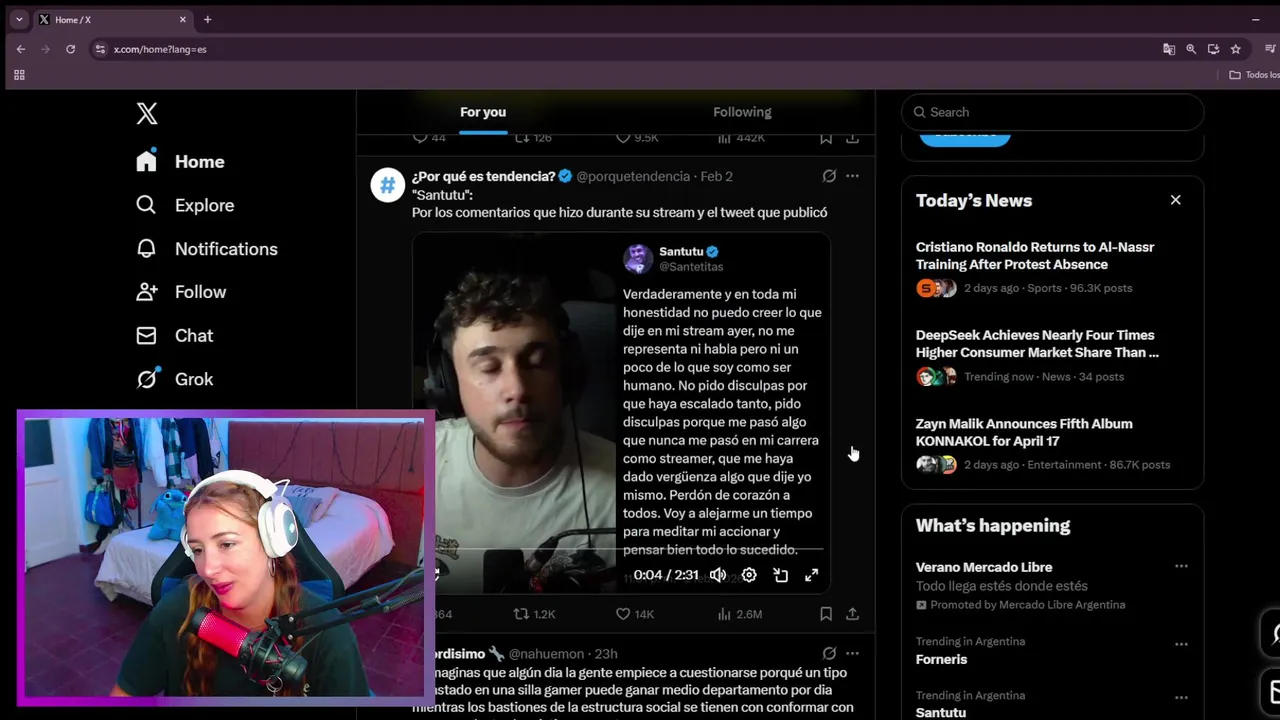Viewport: 1280px width, 720px height.
Task: View site information icon in address bar
Action: coord(100,49)
